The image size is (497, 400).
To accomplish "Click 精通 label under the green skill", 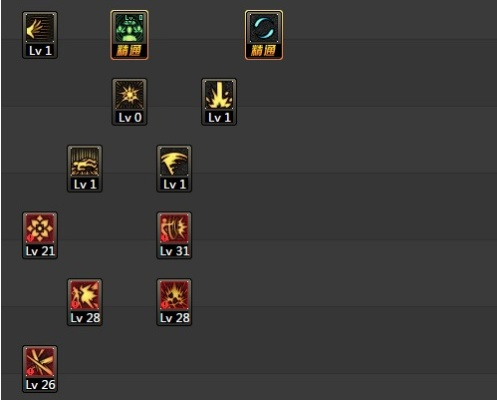I will (129, 51).
